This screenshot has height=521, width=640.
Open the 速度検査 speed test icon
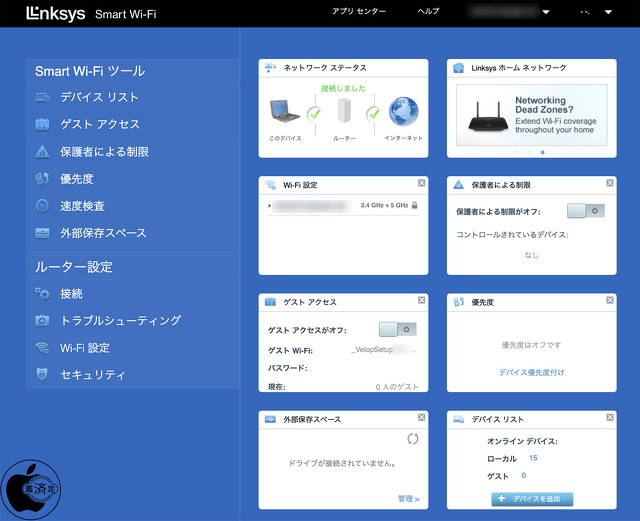click(x=42, y=206)
